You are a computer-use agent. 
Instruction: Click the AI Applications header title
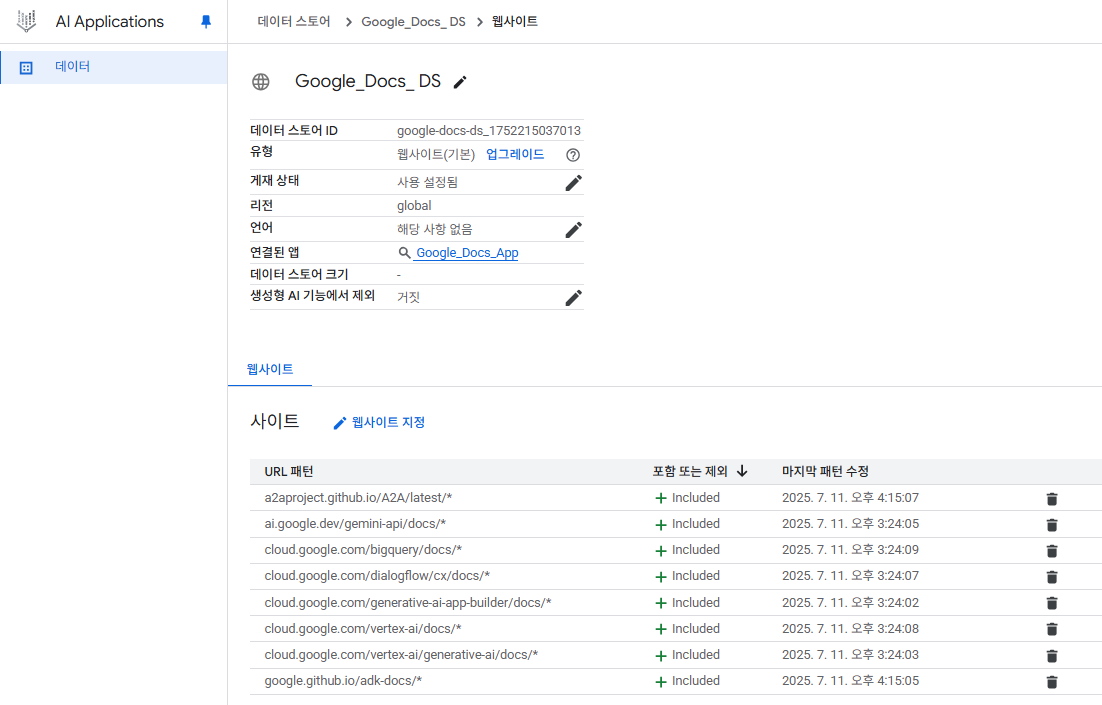click(110, 22)
